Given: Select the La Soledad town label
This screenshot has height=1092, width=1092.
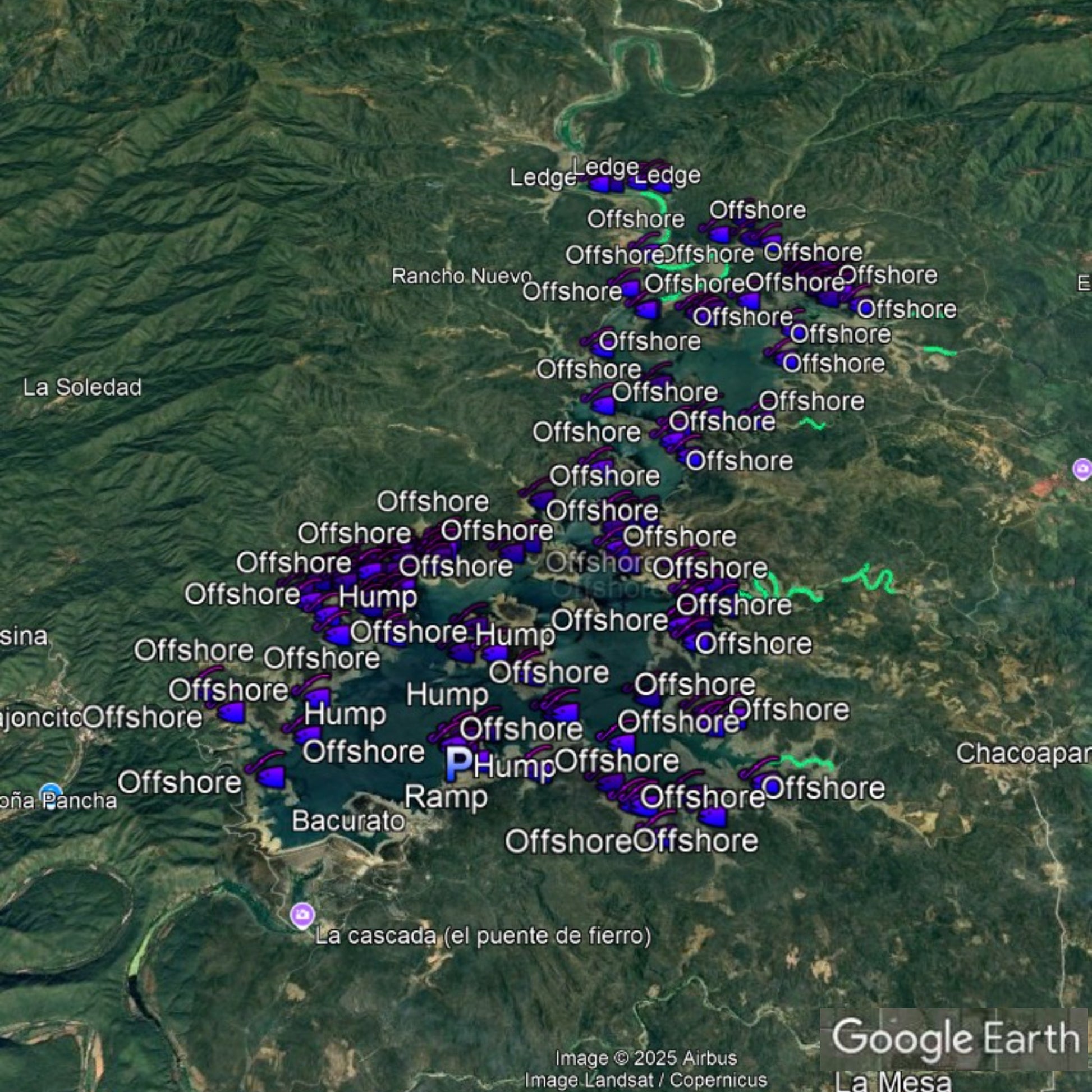Looking at the screenshot, I should pyautogui.click(x=82, y=388).
